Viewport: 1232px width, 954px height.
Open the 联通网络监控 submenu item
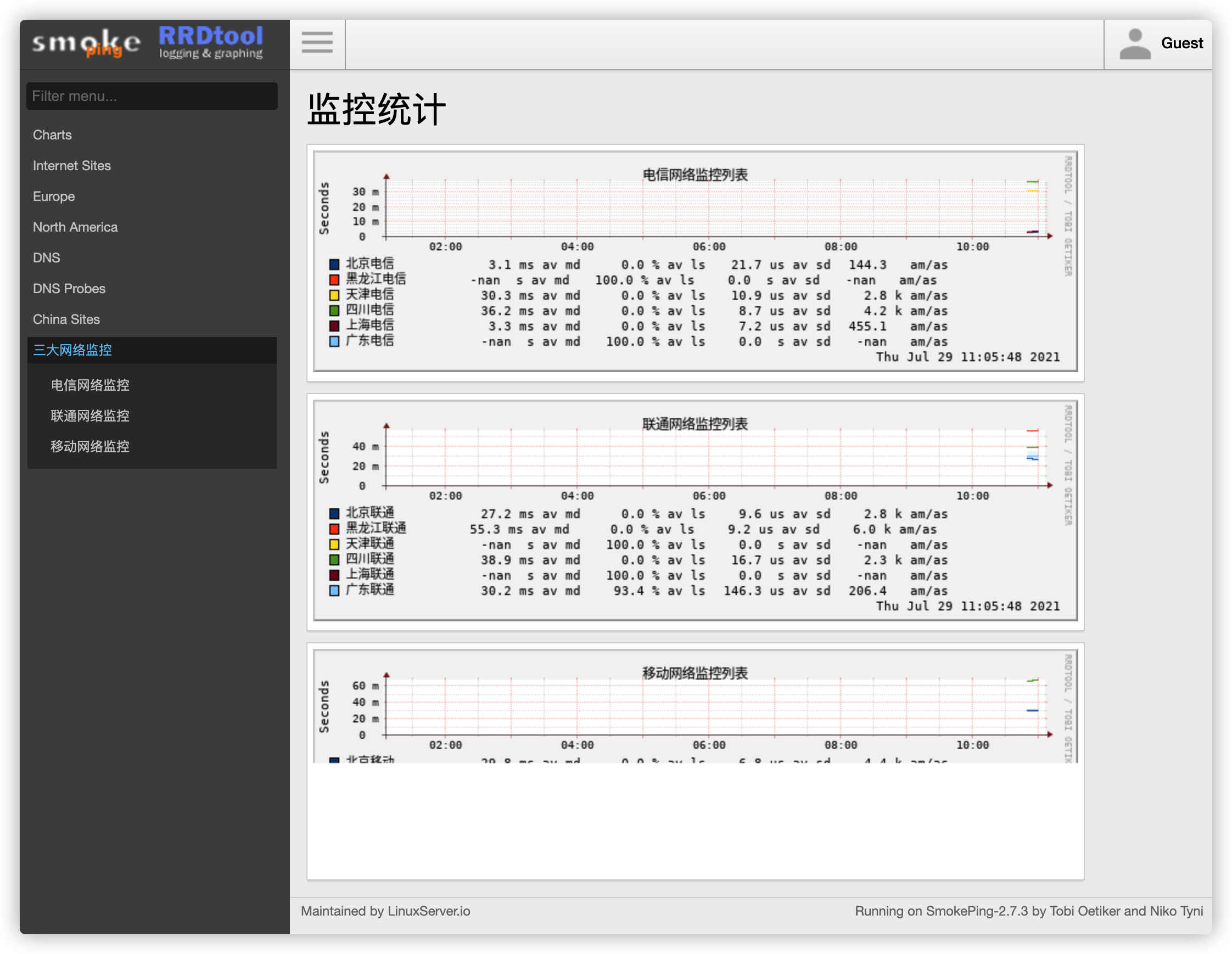[89, 416]
